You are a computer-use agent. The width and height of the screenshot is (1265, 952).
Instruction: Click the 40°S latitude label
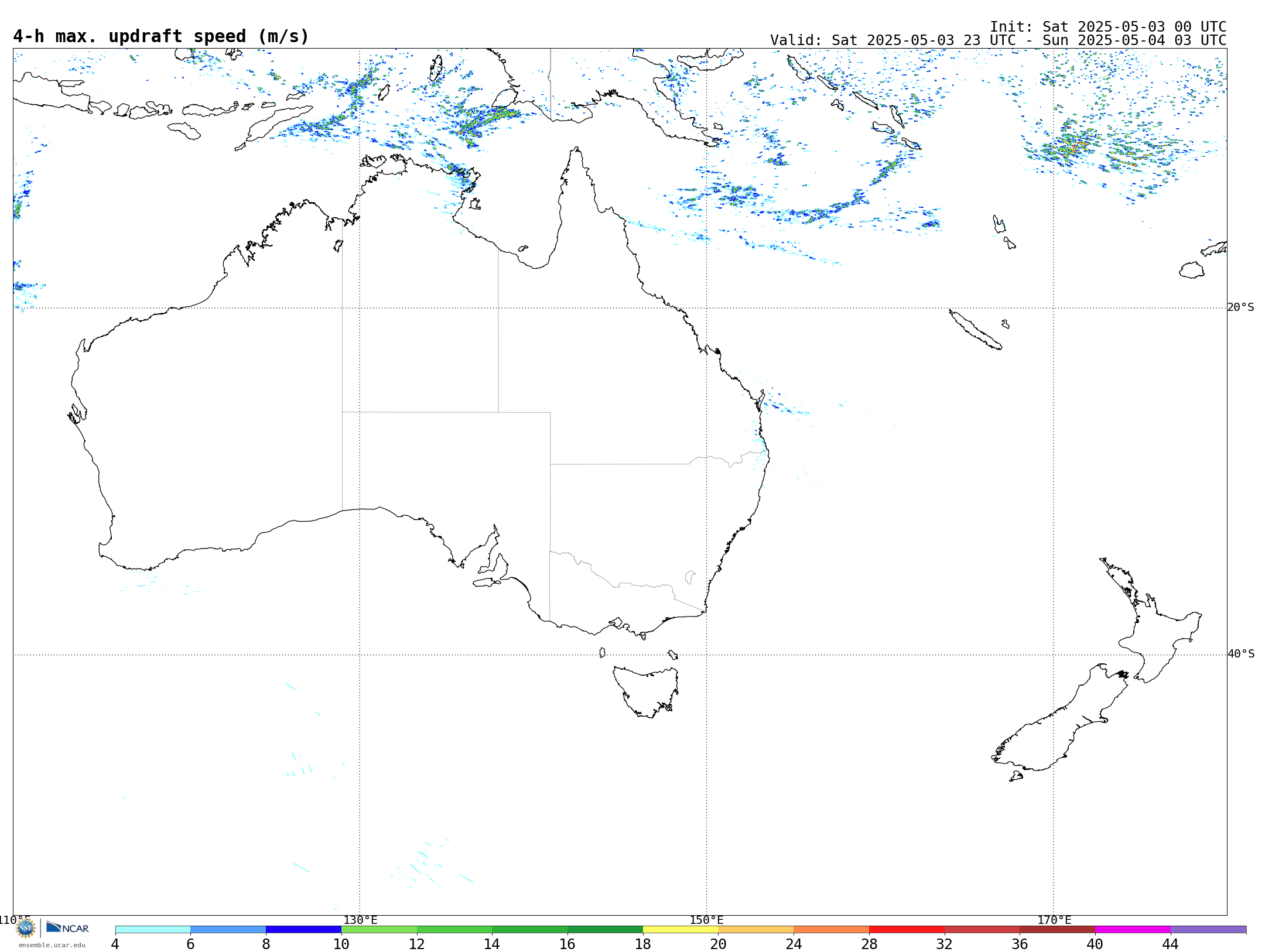(x=1241, y=654)
